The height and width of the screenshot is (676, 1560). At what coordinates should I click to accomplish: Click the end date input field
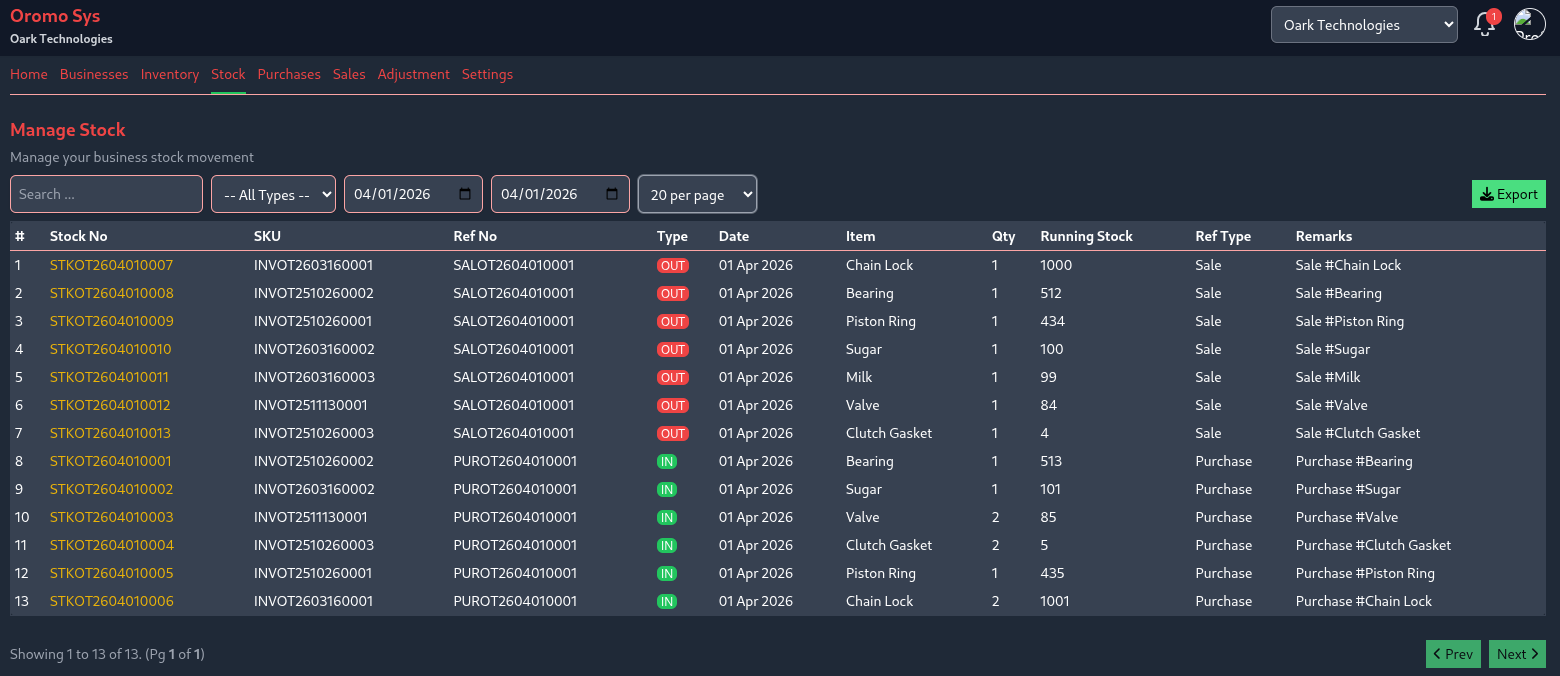(560, 194)
